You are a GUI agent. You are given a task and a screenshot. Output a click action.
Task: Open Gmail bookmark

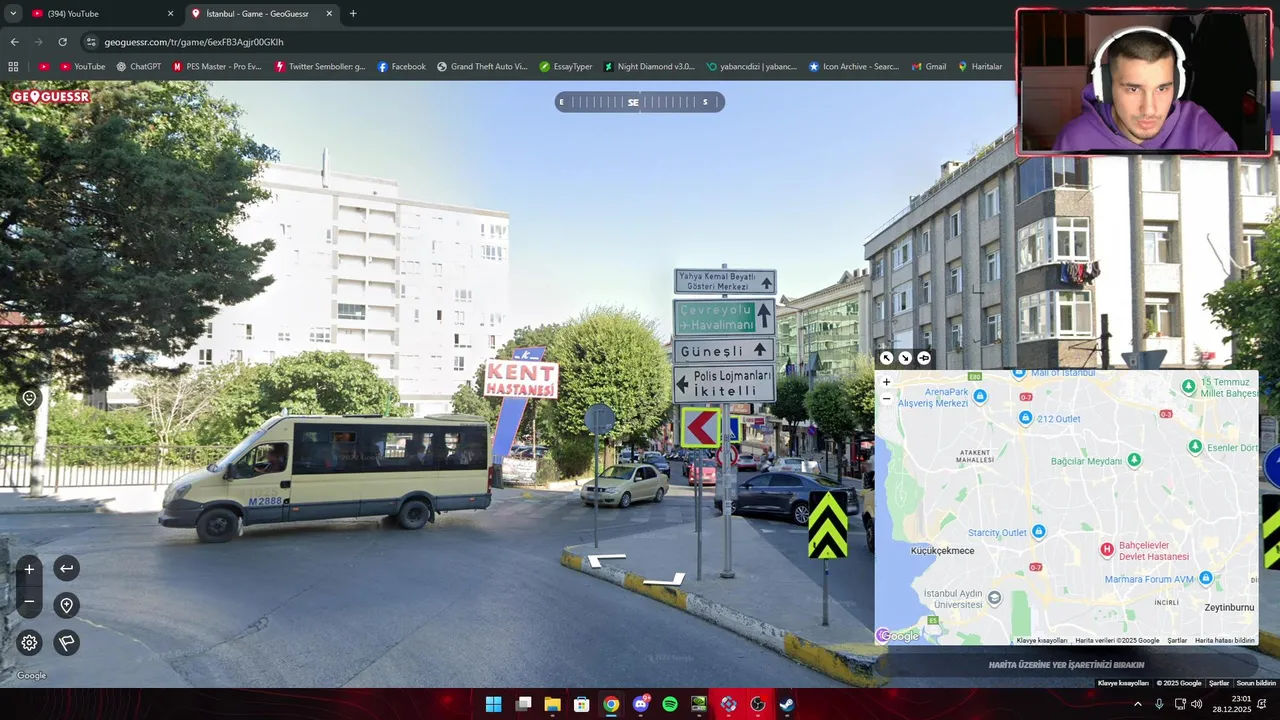point(929,67)
